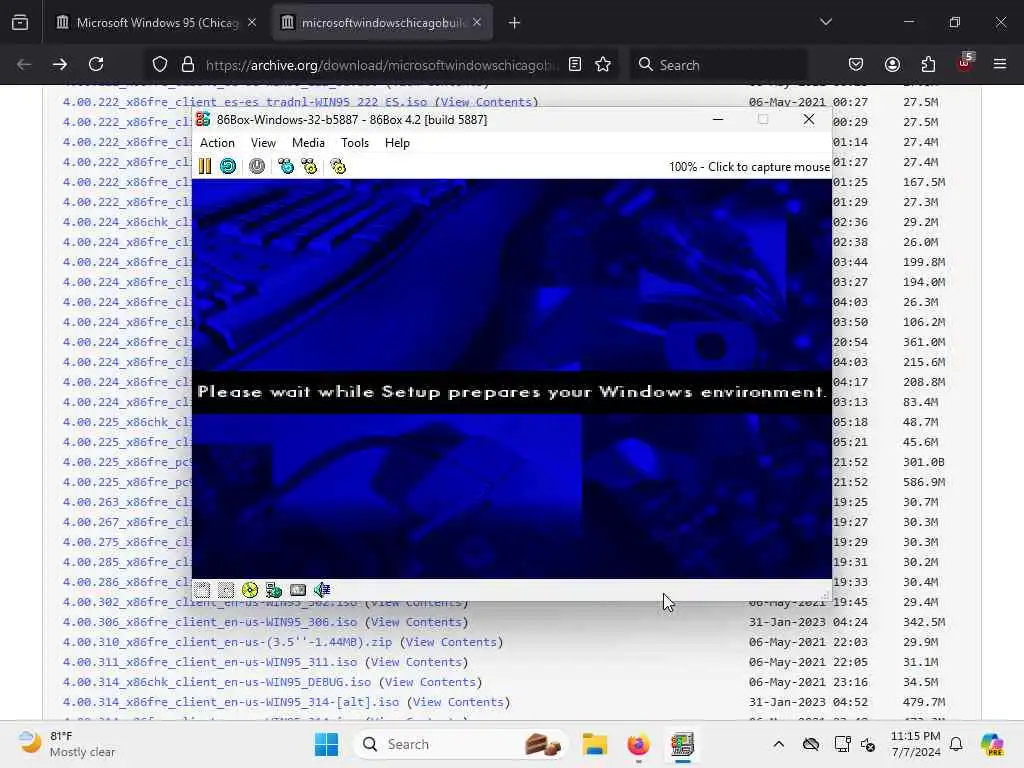1024x768 pixels.
Task: Open the View menu in 86Box
Action: pos(263,143)
